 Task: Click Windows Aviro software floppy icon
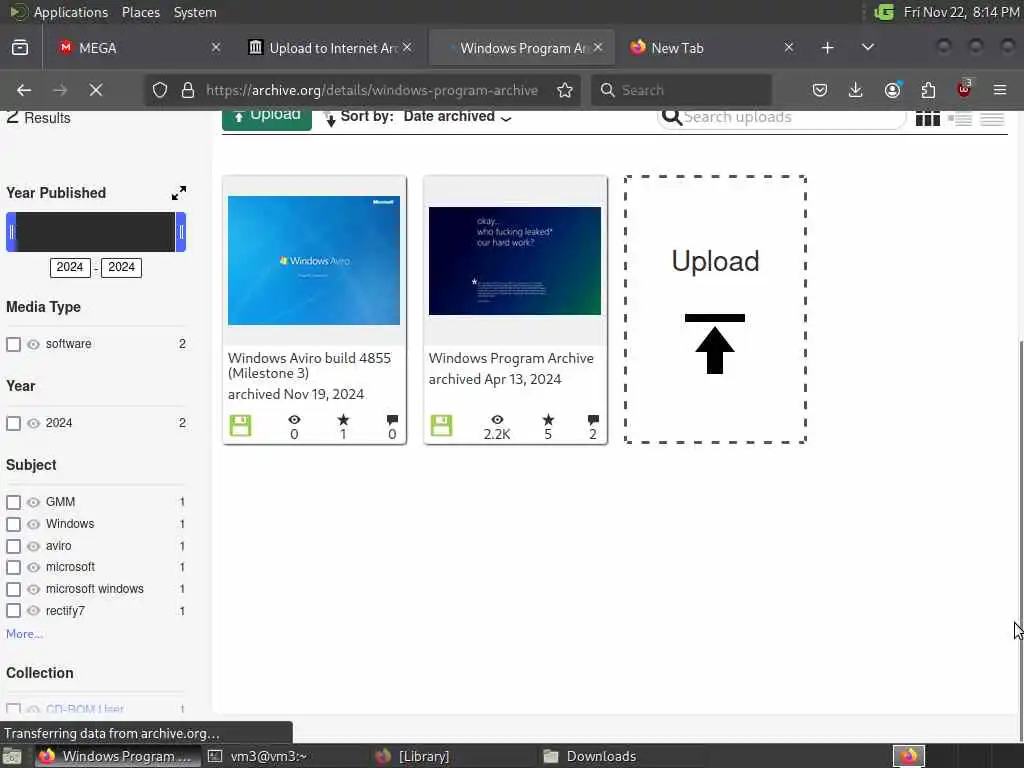(x=240, y=426)
